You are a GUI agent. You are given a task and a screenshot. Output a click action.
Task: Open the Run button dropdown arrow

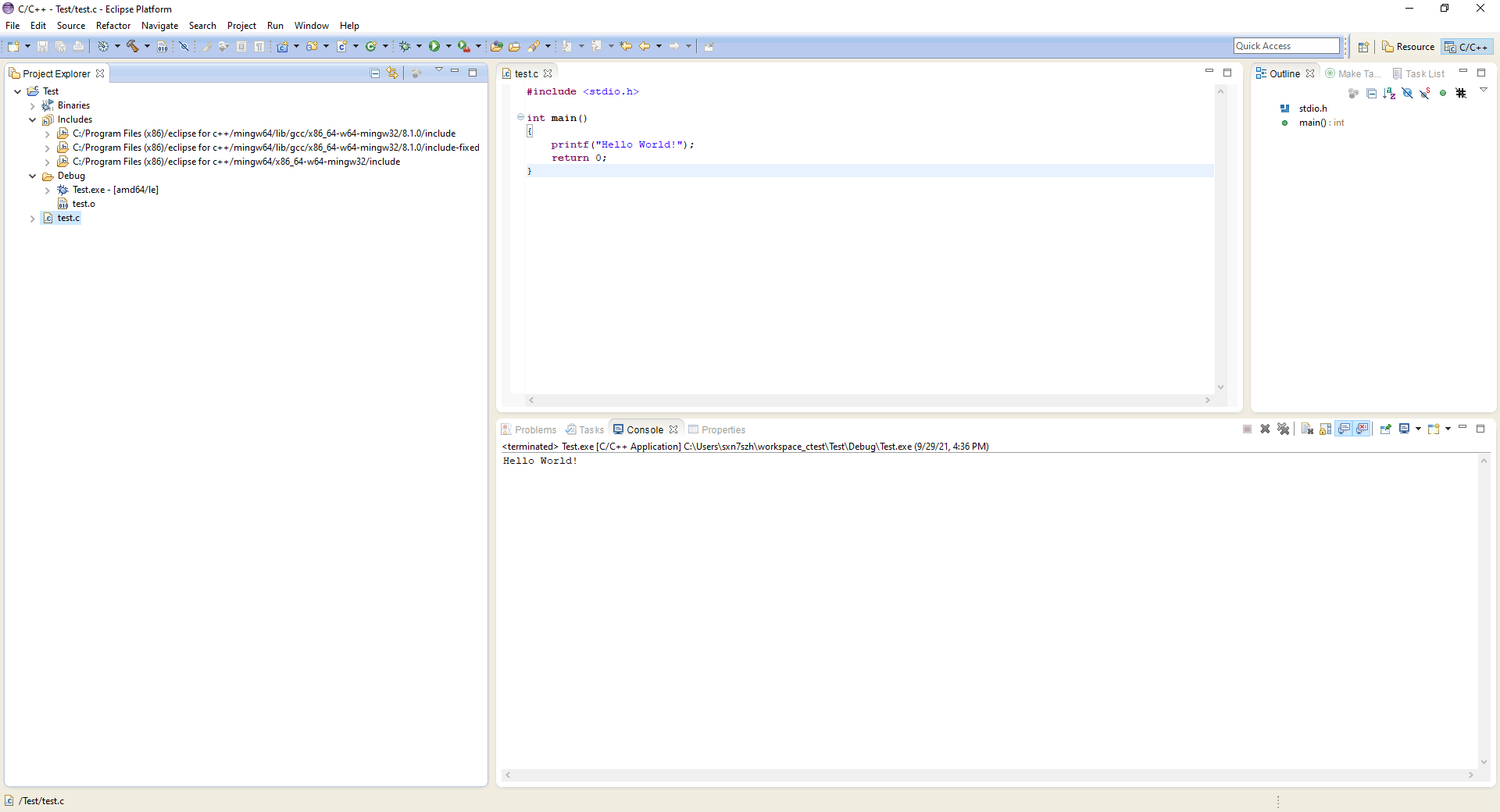tap(448, 47)
